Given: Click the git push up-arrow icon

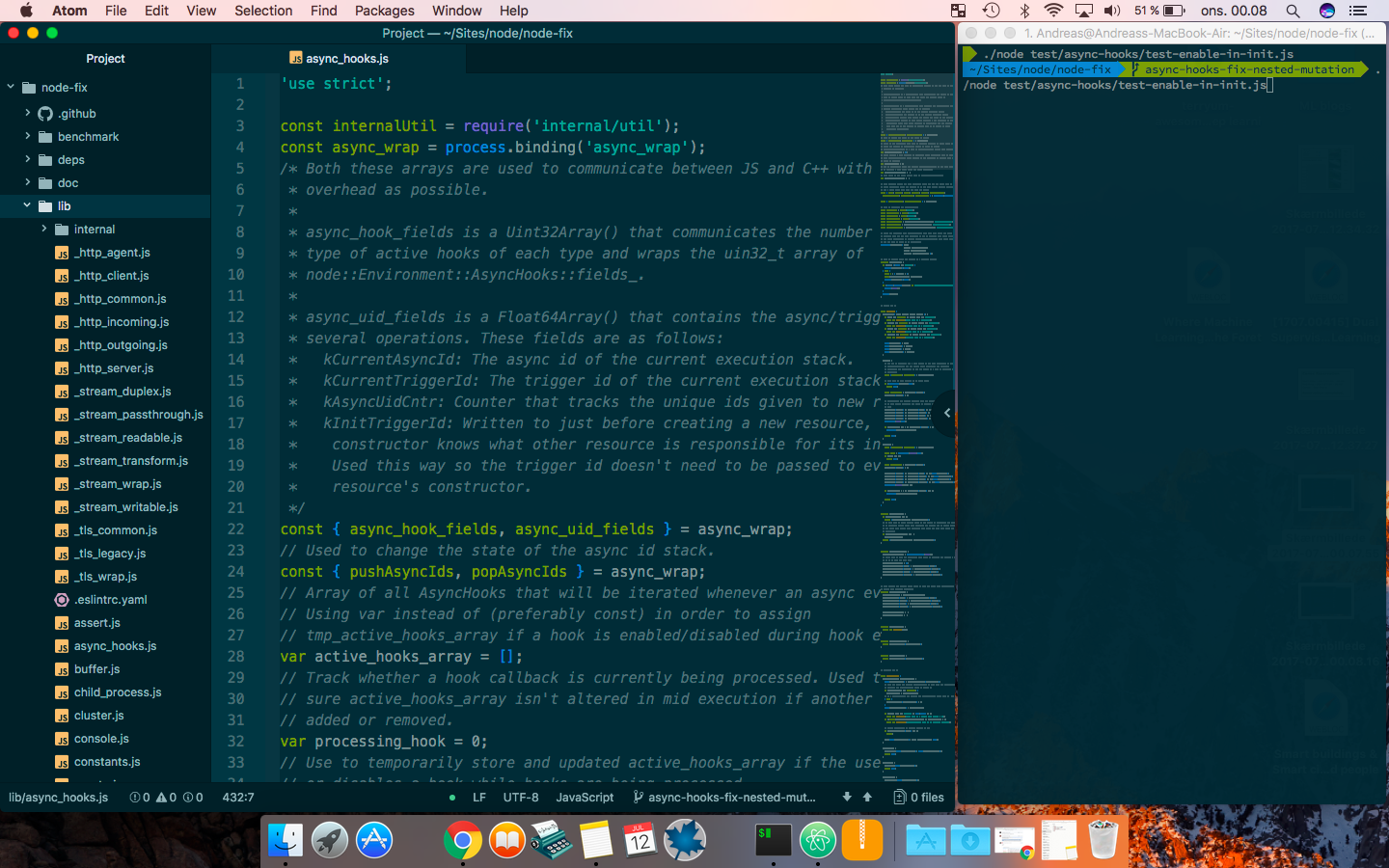Looking at the screenshot, I should pyautogui.click(x=867, y=797).
